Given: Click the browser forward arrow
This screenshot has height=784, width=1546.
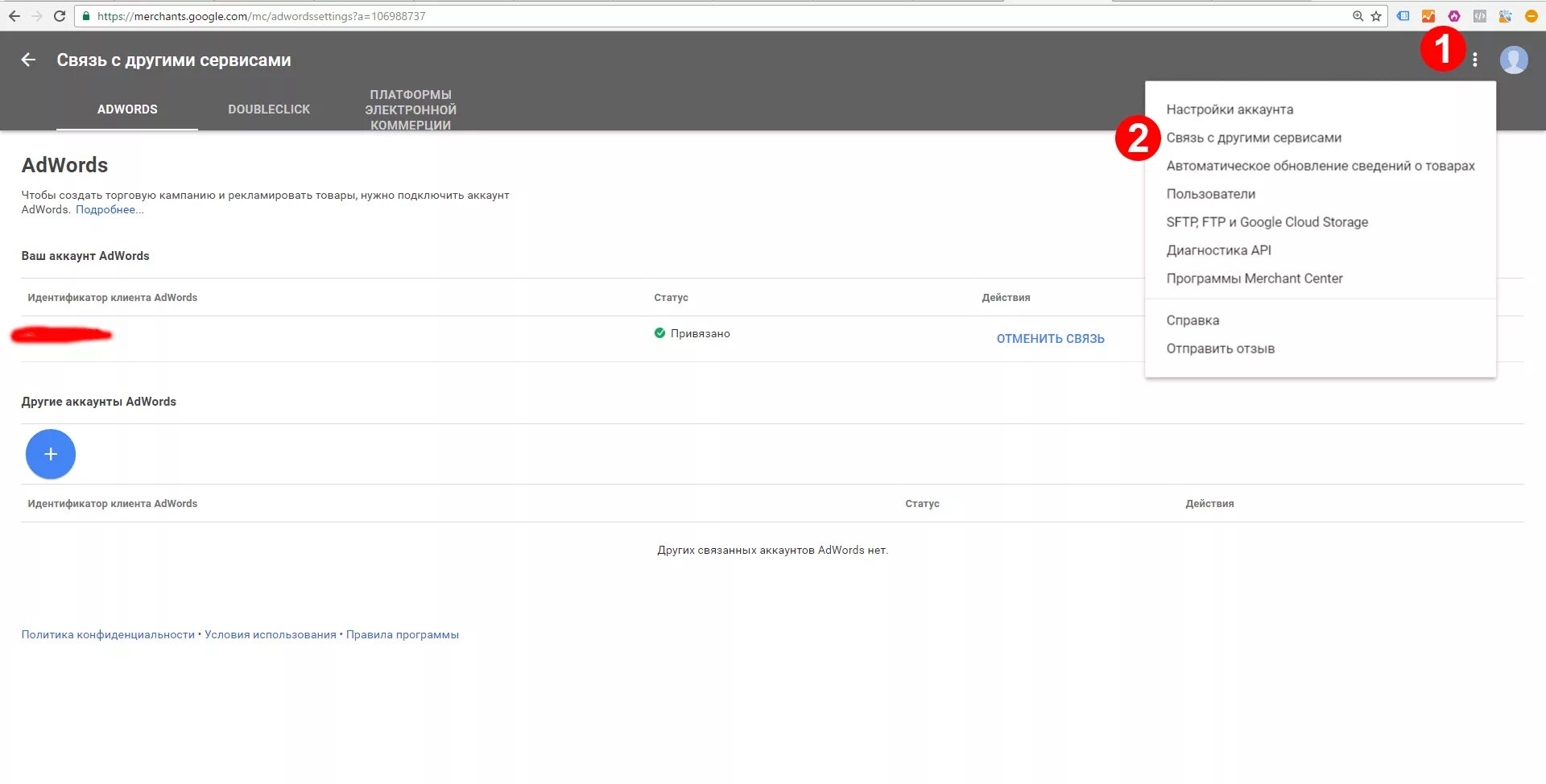Looking at the screenshot, I should tap(37, 16).
